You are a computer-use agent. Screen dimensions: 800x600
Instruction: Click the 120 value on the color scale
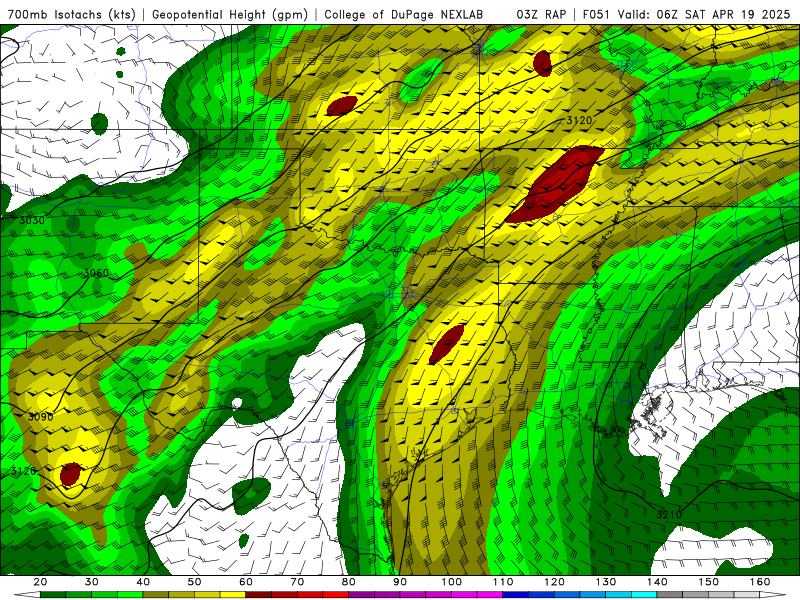click(555, 582)
